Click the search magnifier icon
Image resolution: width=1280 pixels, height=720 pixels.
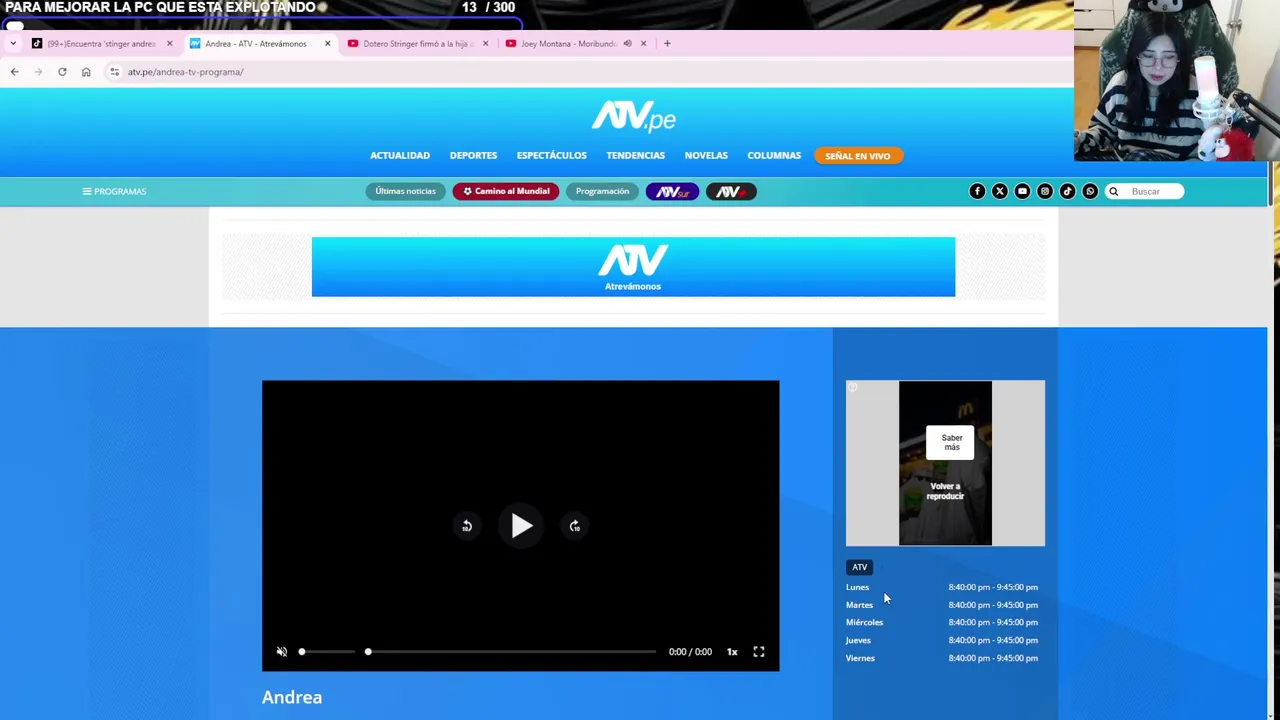[x=1113, y=191]
